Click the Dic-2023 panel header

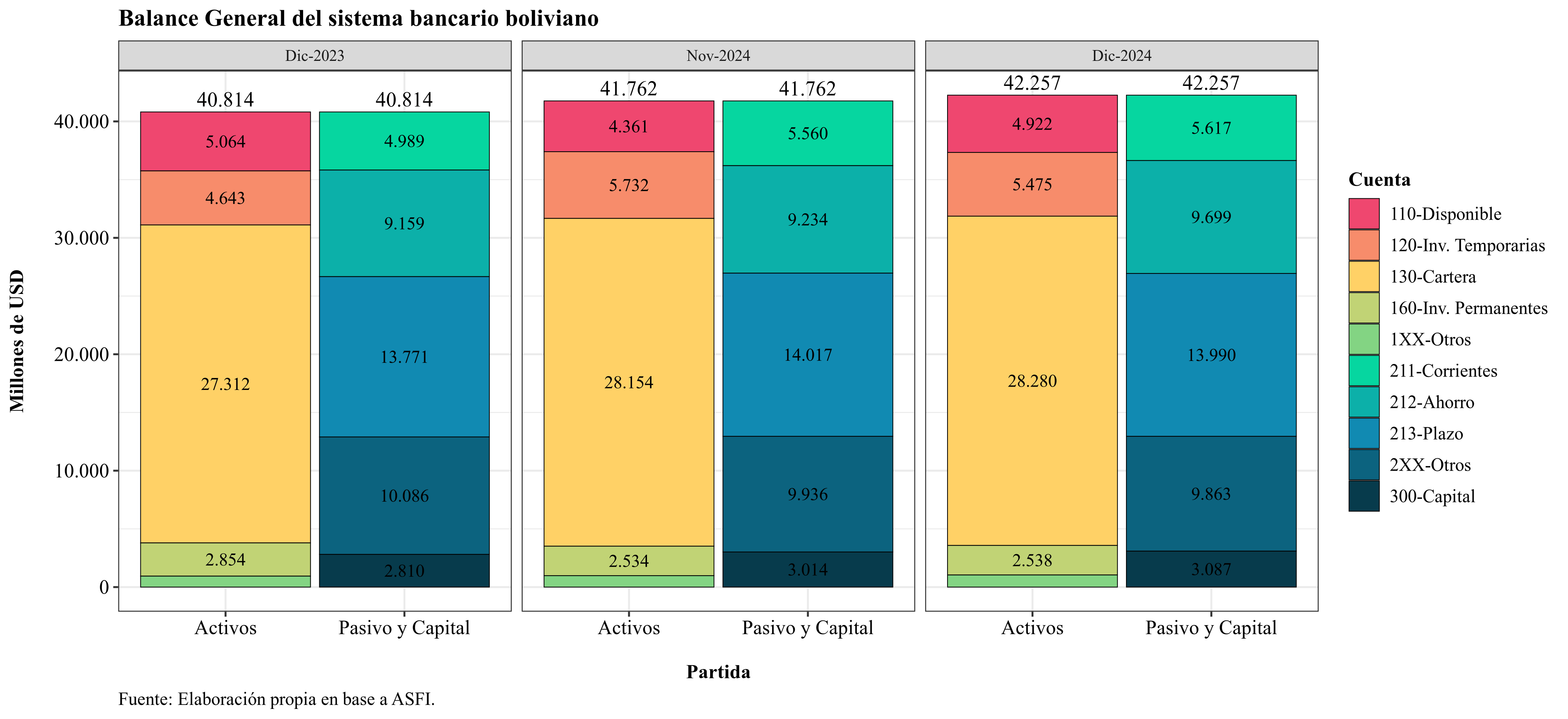[315, 55]
